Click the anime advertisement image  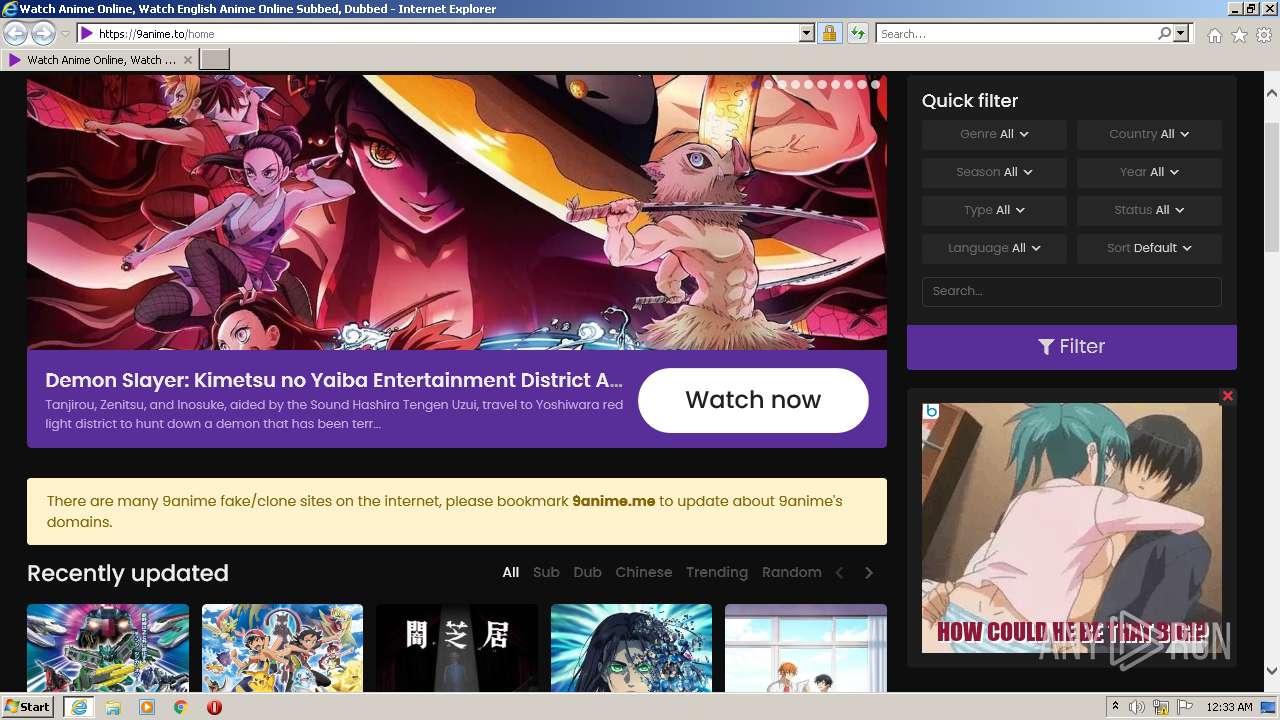click(1072, 528)
